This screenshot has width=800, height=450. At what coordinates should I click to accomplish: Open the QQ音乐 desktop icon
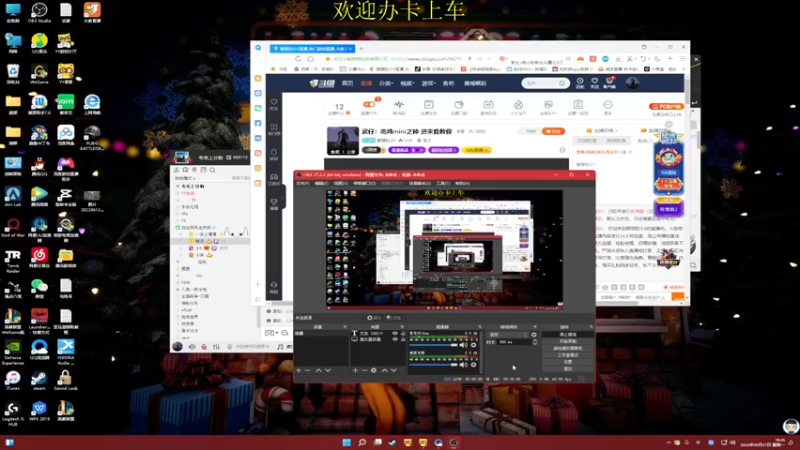[39, 43]
